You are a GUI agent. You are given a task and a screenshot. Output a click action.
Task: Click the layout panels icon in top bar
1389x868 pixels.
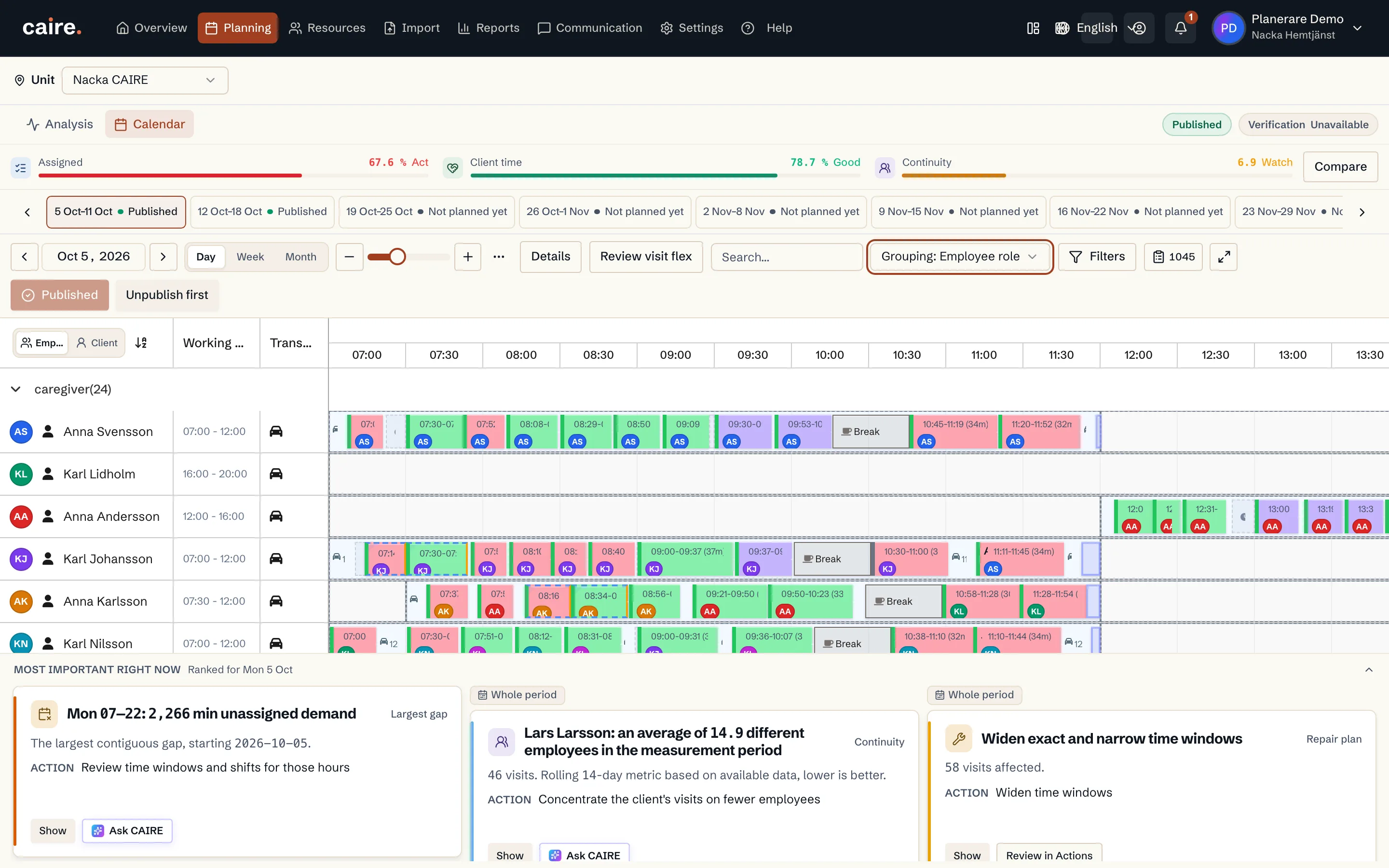1033,27
